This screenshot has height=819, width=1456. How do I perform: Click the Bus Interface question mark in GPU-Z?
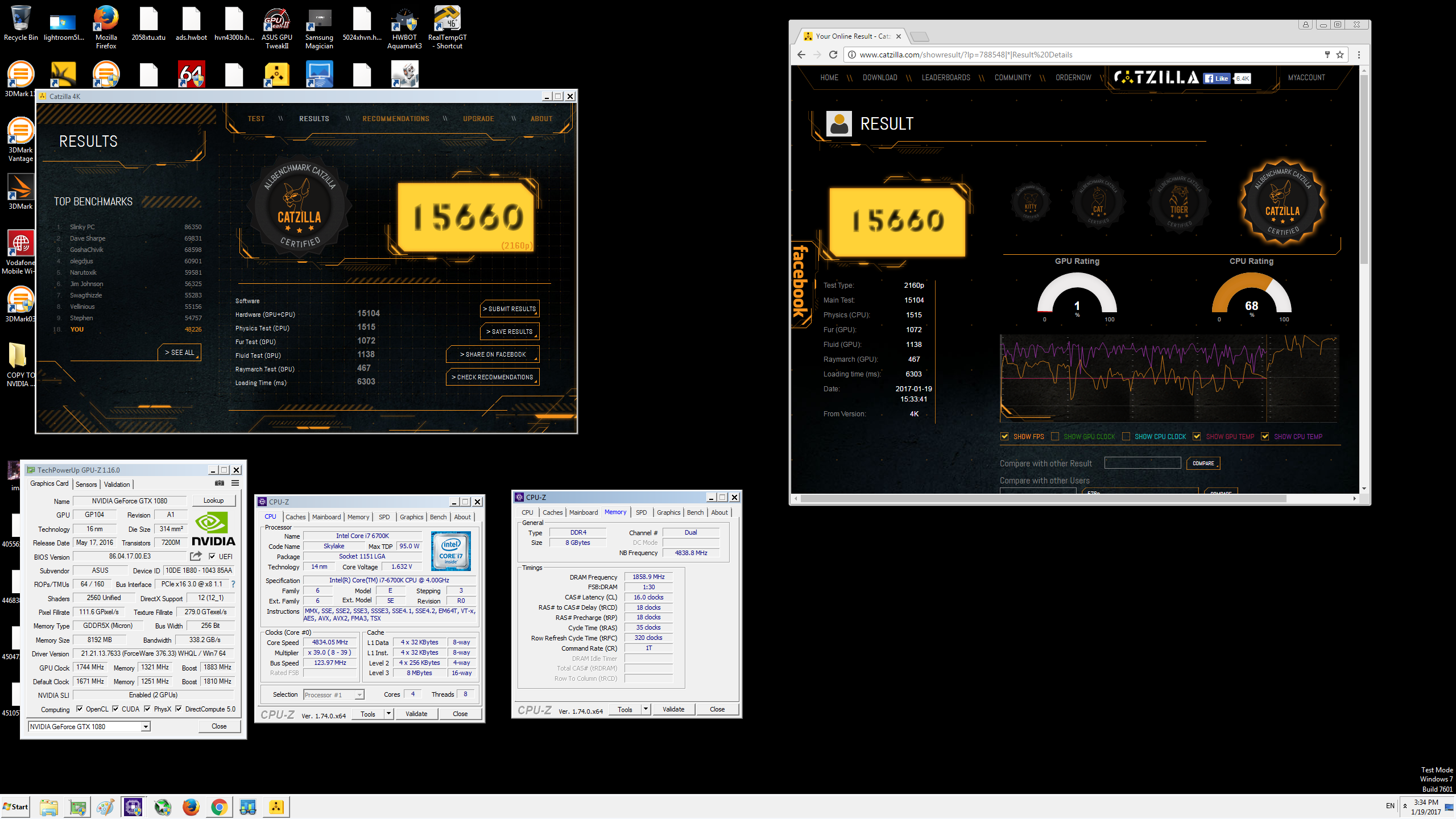233,584
